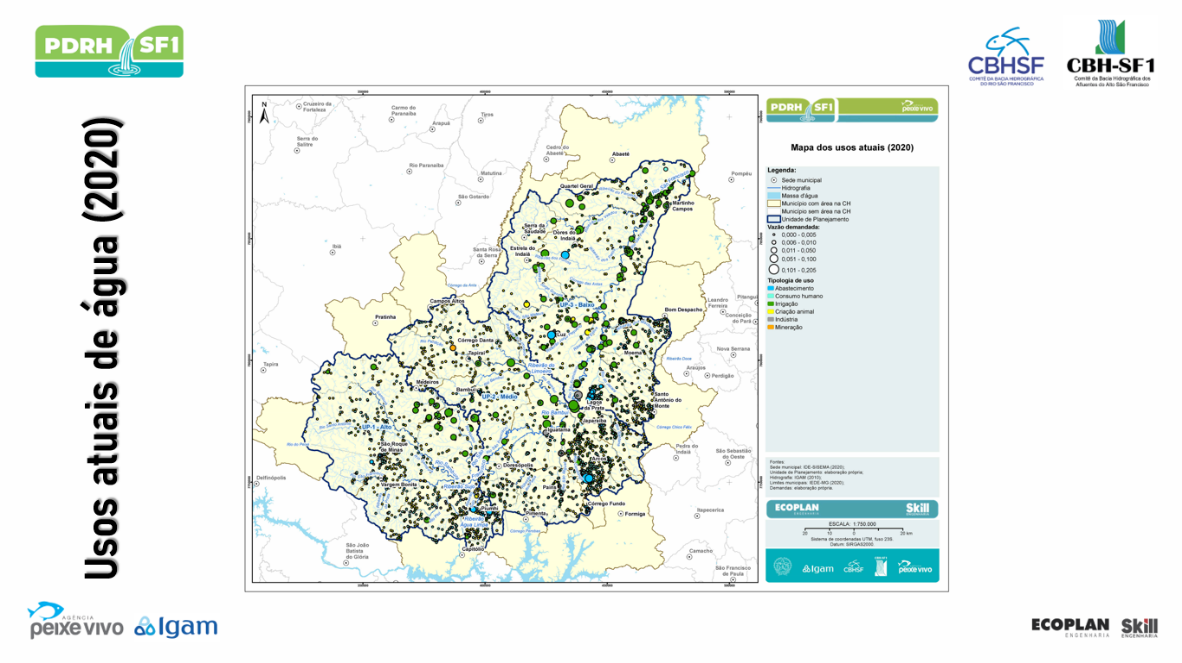The width and height of the screenshot is (1182, 663).
Task: Click the 'Córrego Fundo' city label
Action: pos(607,503)
